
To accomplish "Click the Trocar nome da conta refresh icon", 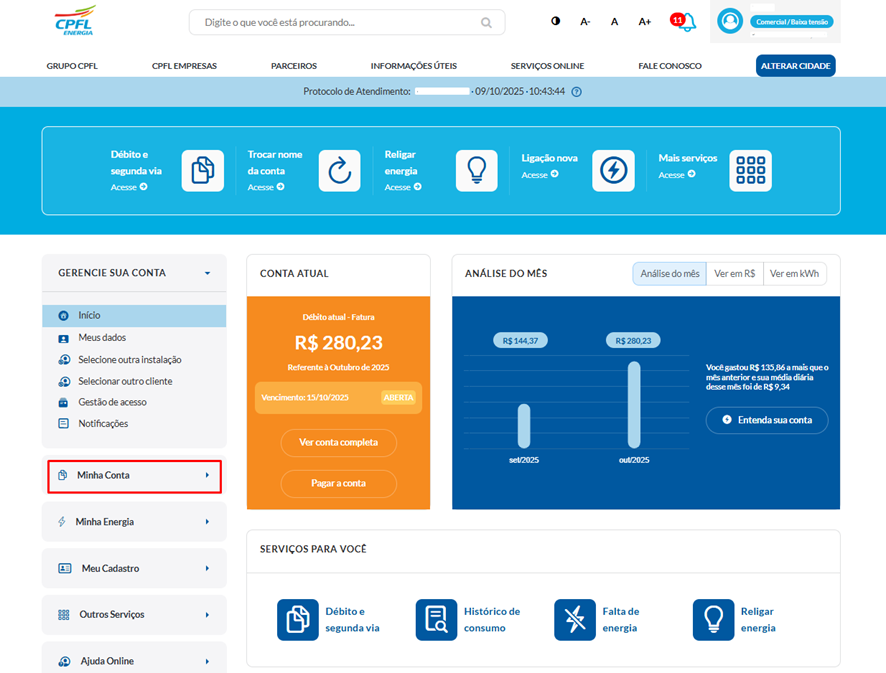I will (339, 171).
